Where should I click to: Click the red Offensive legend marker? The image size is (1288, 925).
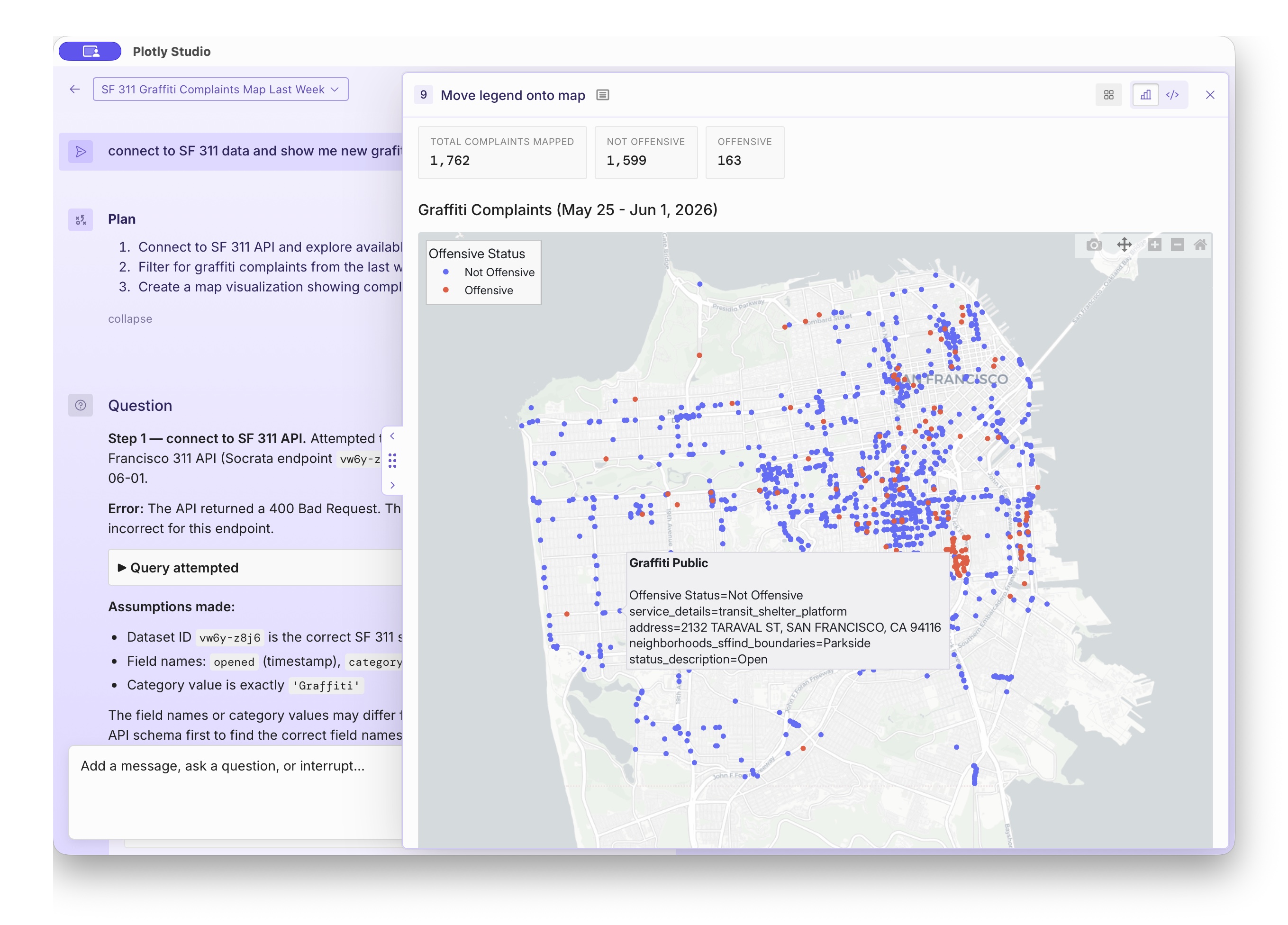pos(446,290)
